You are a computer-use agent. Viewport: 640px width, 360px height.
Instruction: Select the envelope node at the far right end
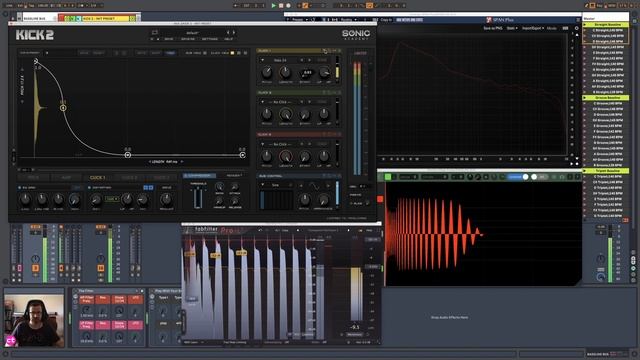click(x=242, y=155)
